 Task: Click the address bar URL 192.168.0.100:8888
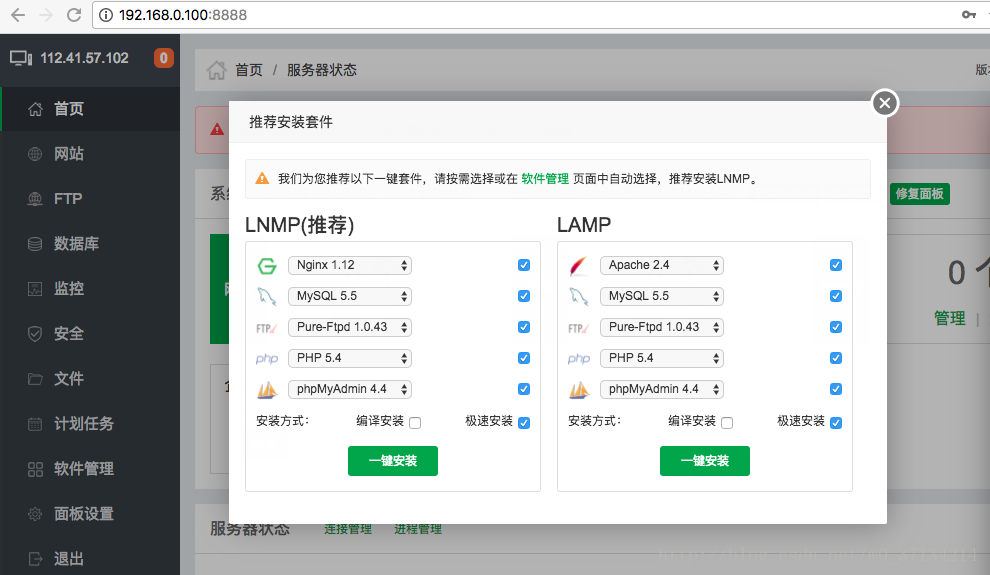(183, 15)
